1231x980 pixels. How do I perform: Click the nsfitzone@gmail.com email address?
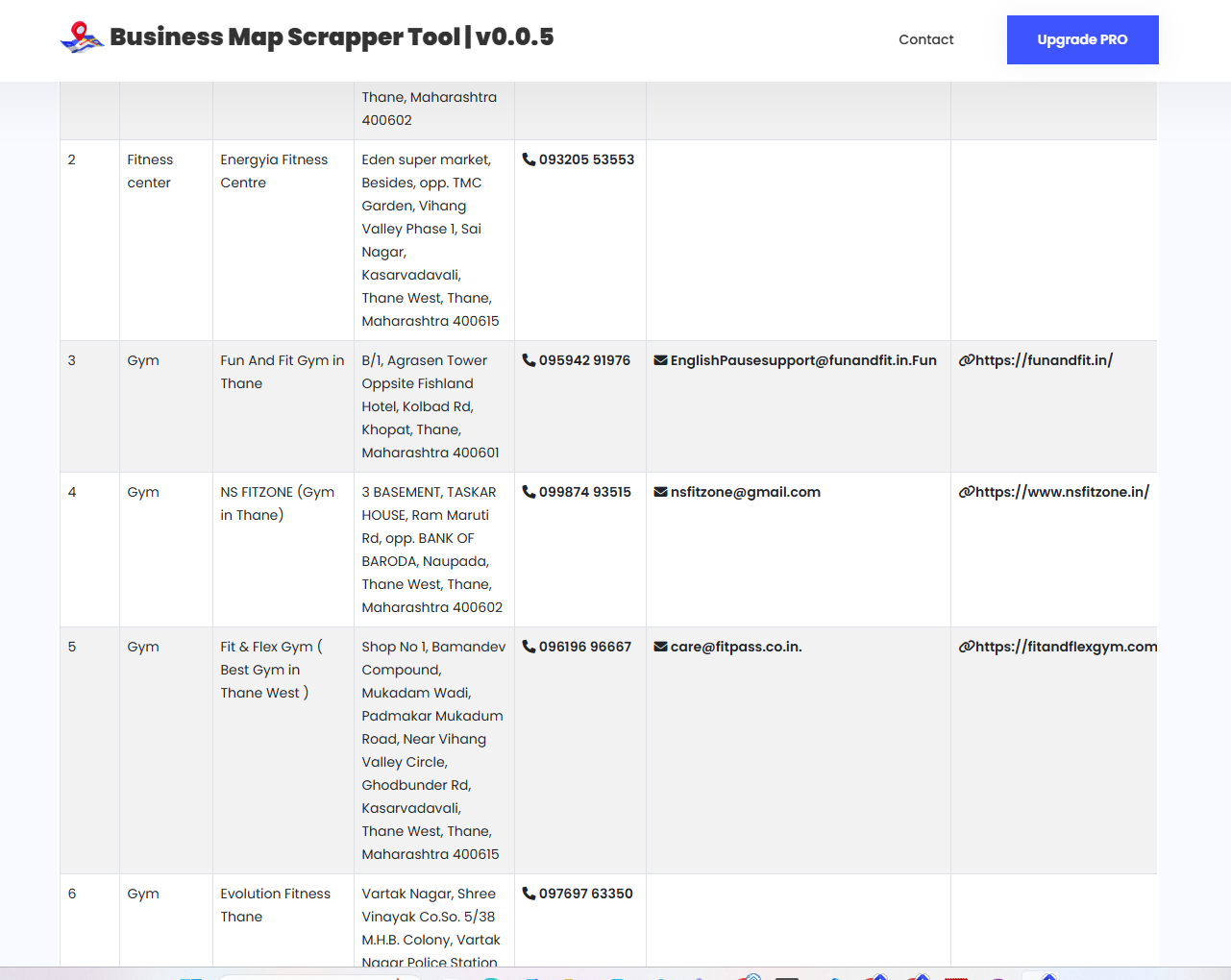click(x=745, y=492)
